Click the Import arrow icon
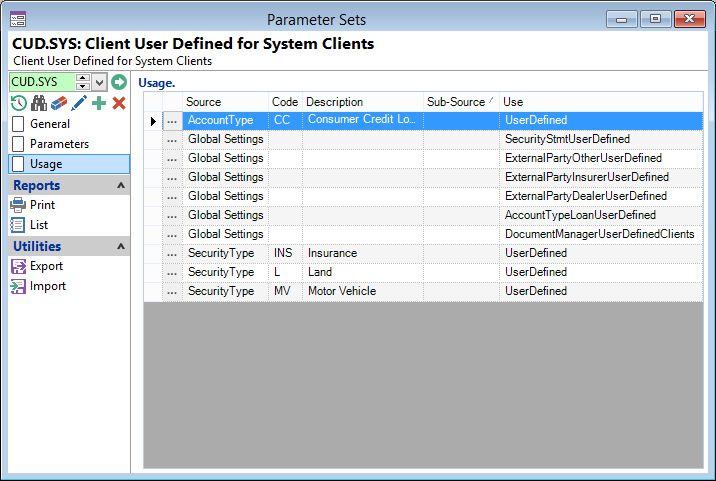This screenshot has width=716, height=481. tap(18, 286)
